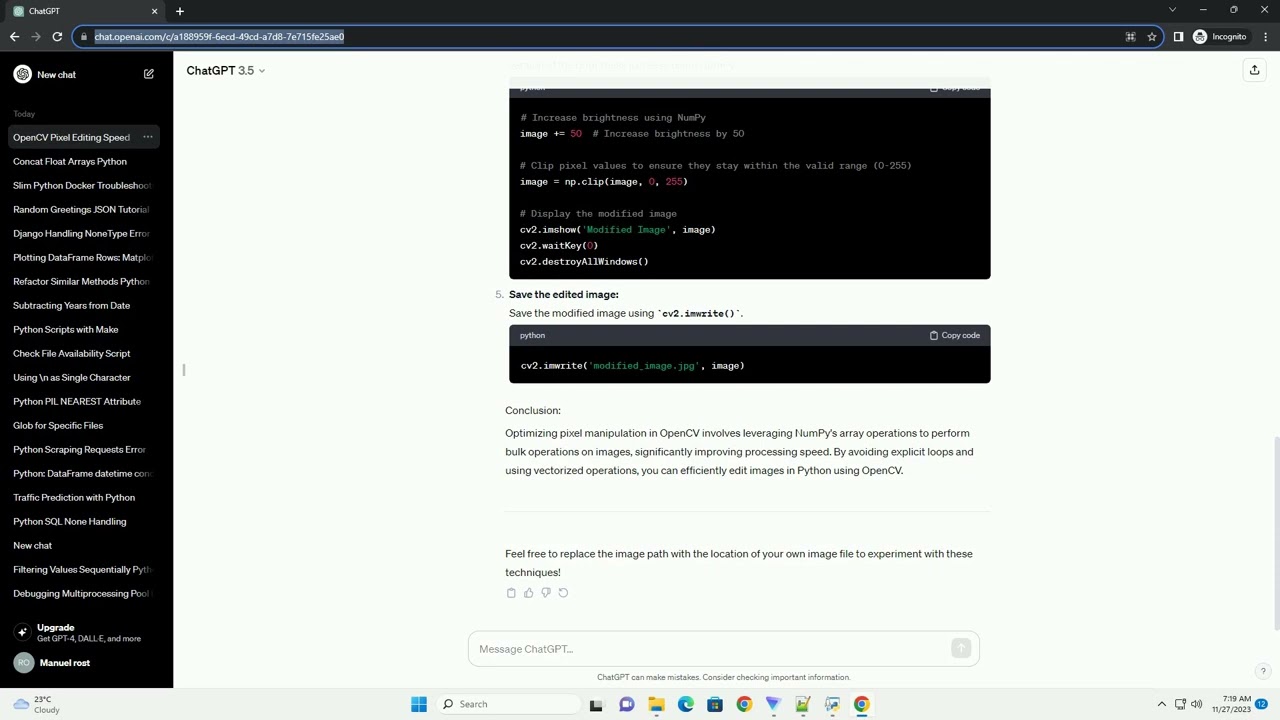Give the response a thumbs down

[x=545, y=593]
